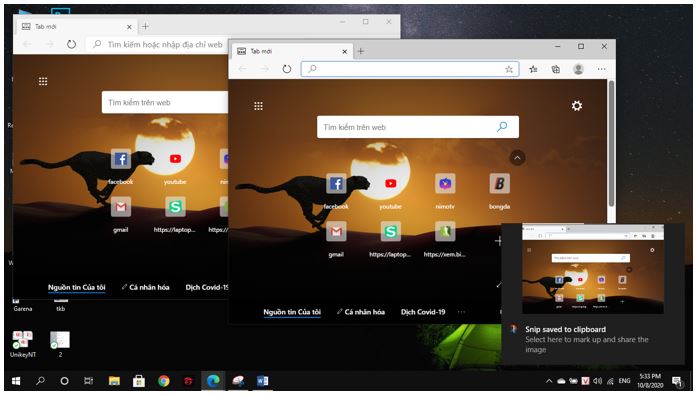Image resolution: width=697 pixels, height=396 pixels.
Task: Click the front window vertical scrollbar
Action: pos(611,143)
